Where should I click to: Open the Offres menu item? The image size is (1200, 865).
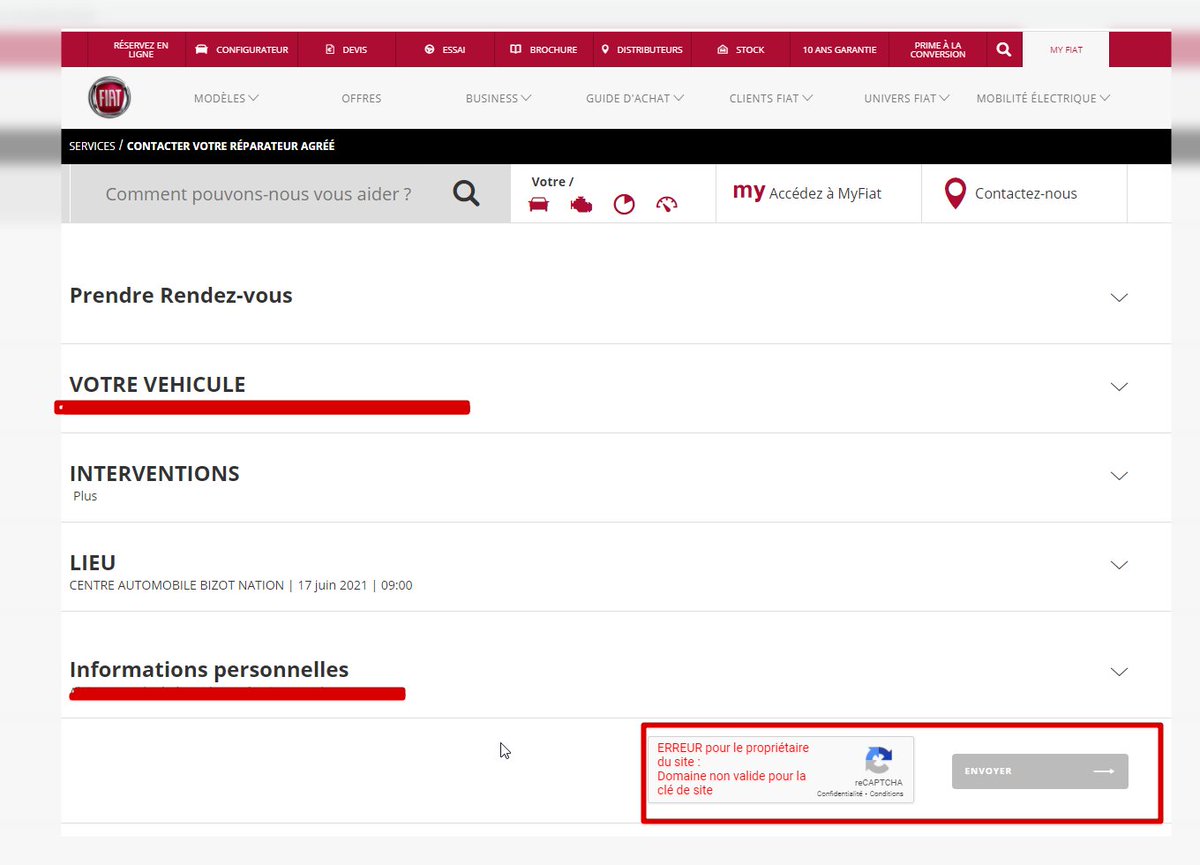tap(361, 98)
